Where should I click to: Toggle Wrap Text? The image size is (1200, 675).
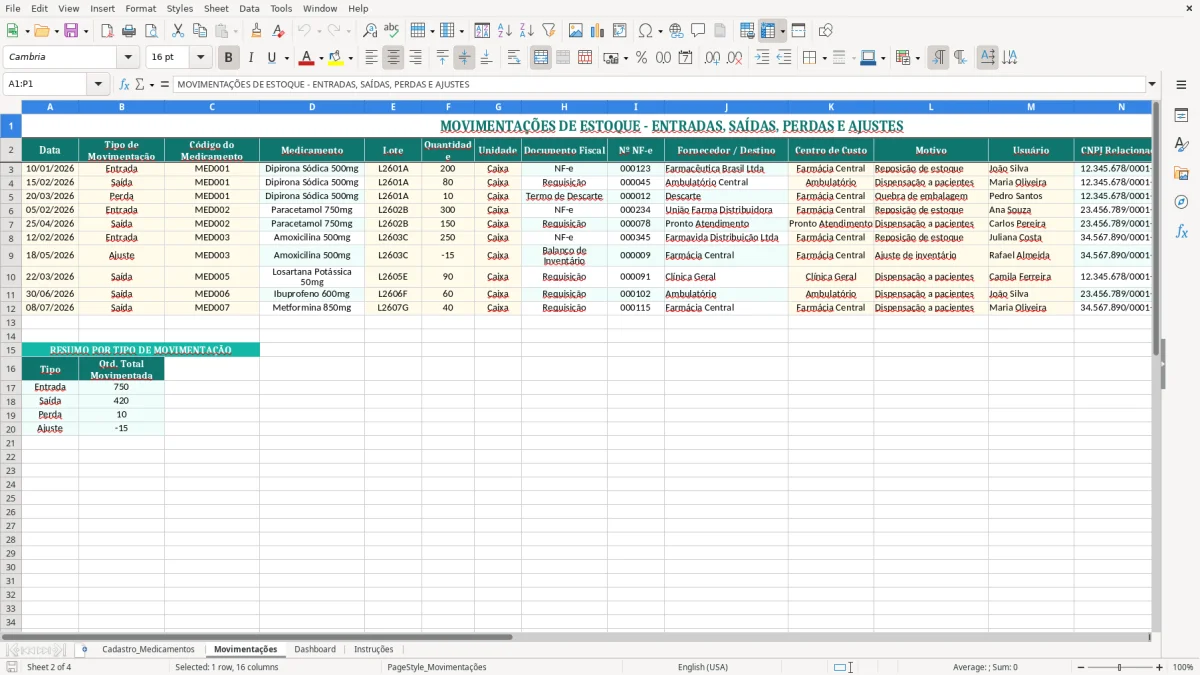pos(514,58)
